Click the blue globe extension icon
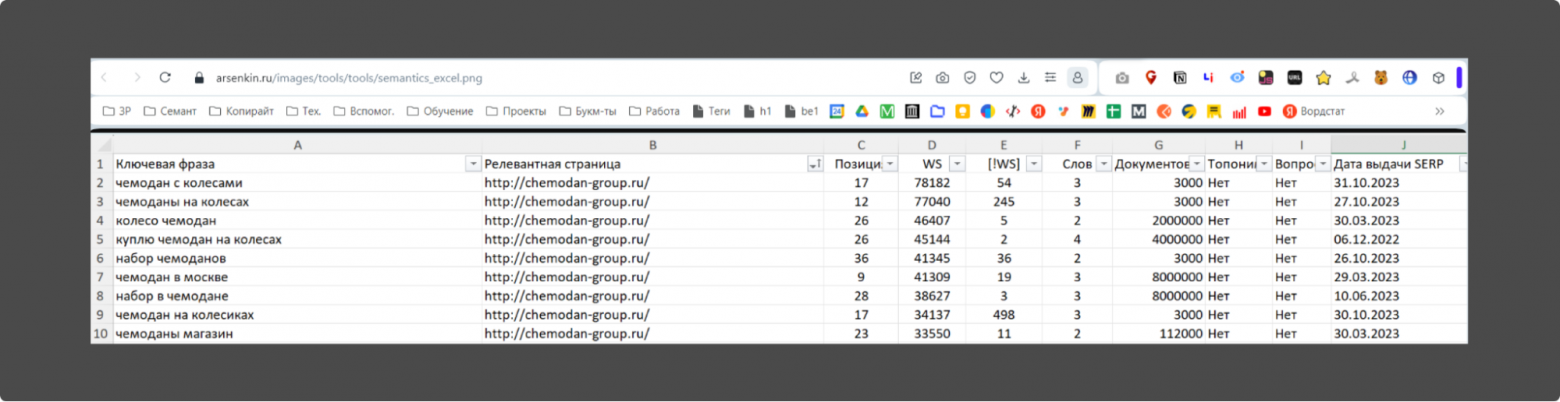The image size is (1560, 402). tap(1410, 77)
